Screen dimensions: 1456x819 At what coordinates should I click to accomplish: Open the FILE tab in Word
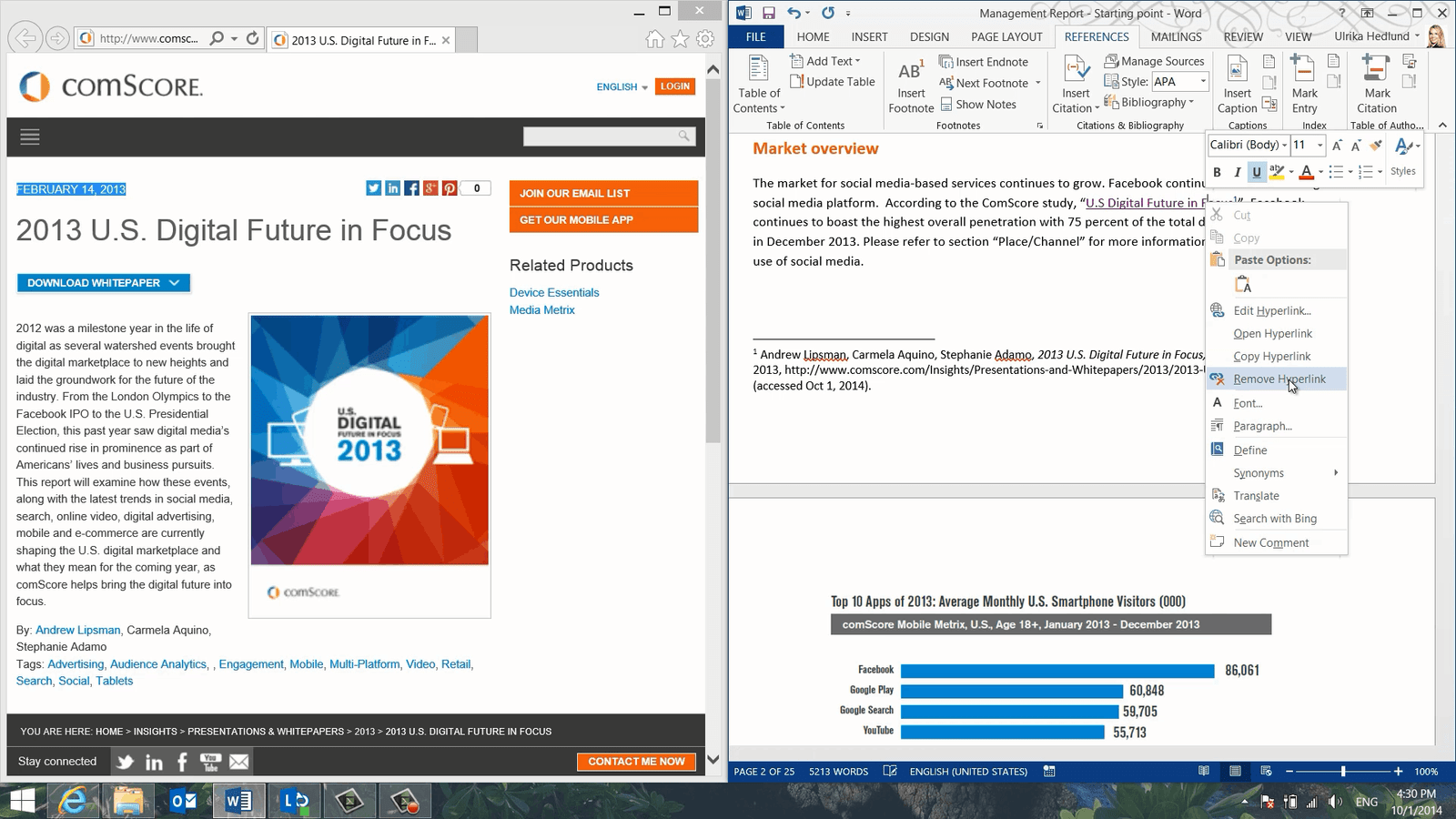tap(756, 36)
